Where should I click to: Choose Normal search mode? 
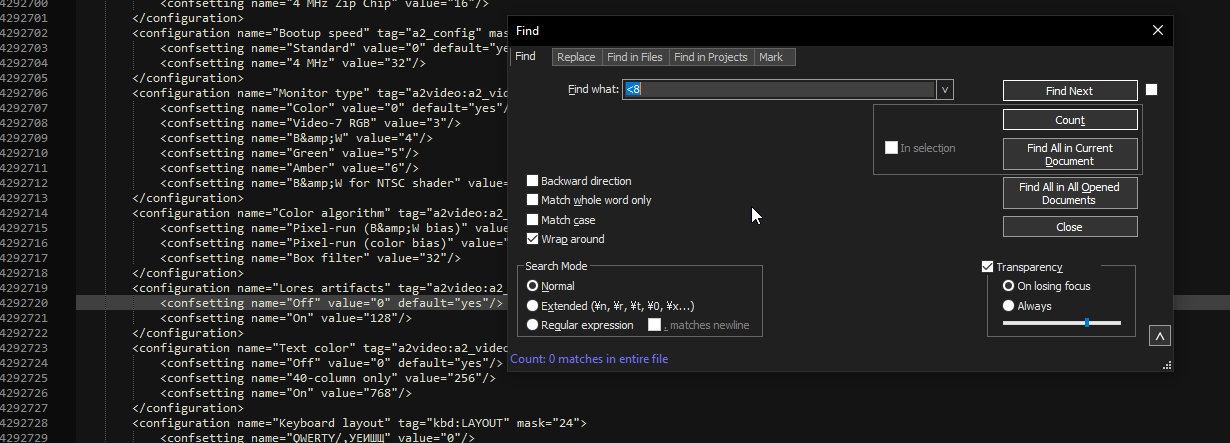point(533,286)
